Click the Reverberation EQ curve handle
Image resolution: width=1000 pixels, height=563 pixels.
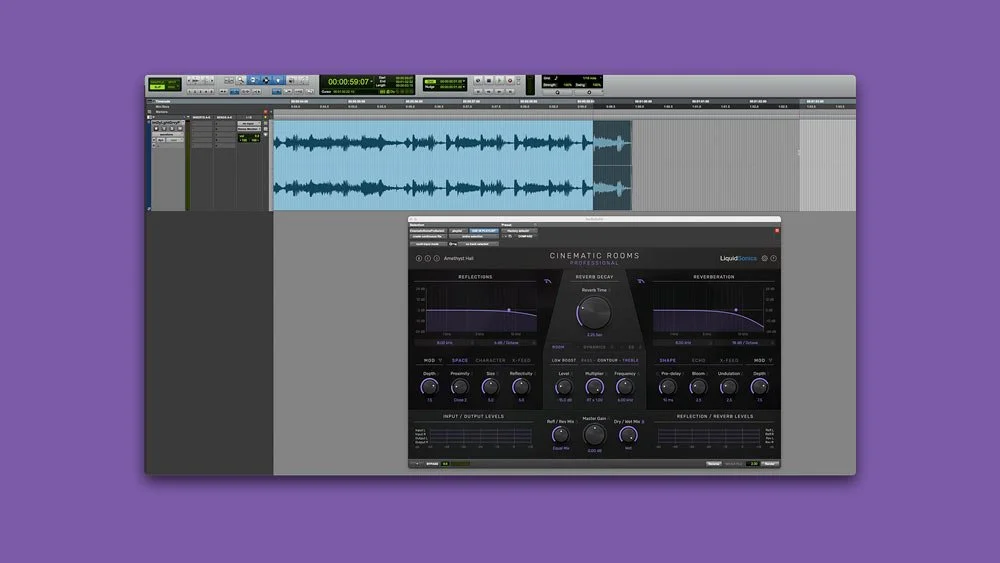[736, 310]
